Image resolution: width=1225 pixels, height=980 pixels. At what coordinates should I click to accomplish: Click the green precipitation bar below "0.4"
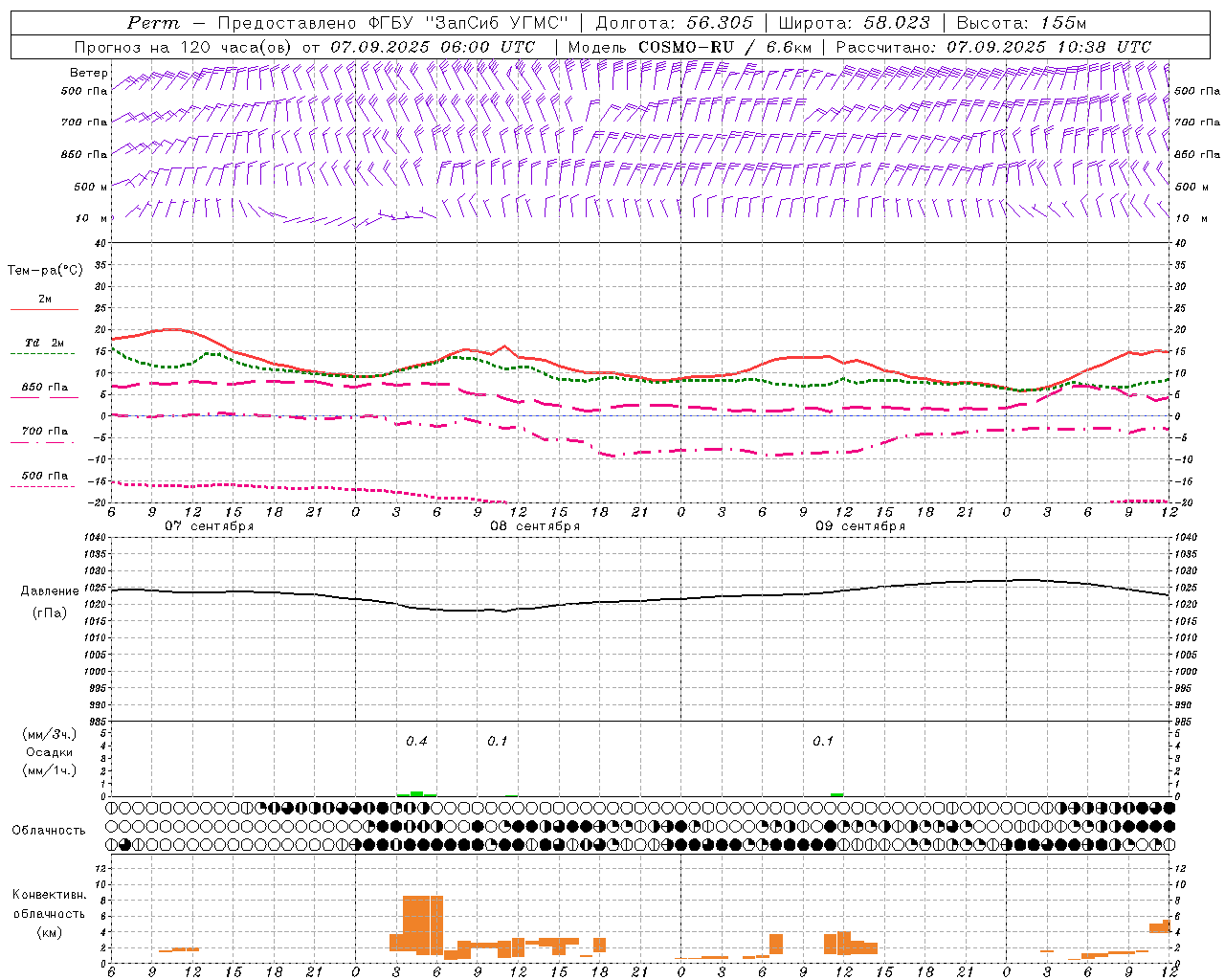point(417,793)
